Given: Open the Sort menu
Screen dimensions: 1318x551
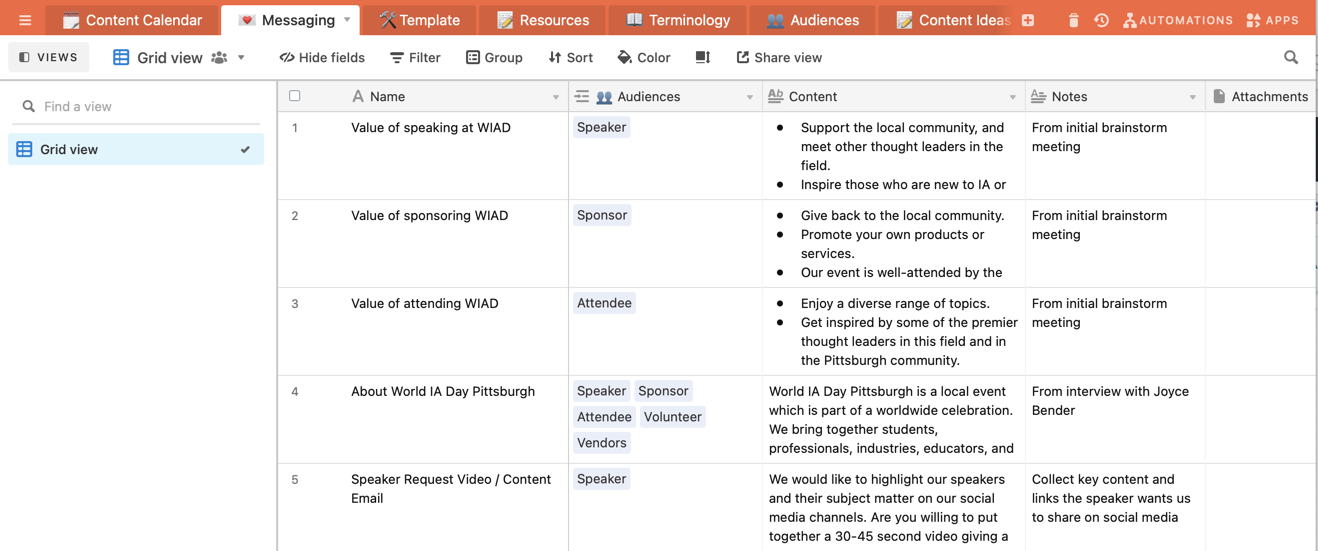Looking at the screenshot, I should (571, 58).
